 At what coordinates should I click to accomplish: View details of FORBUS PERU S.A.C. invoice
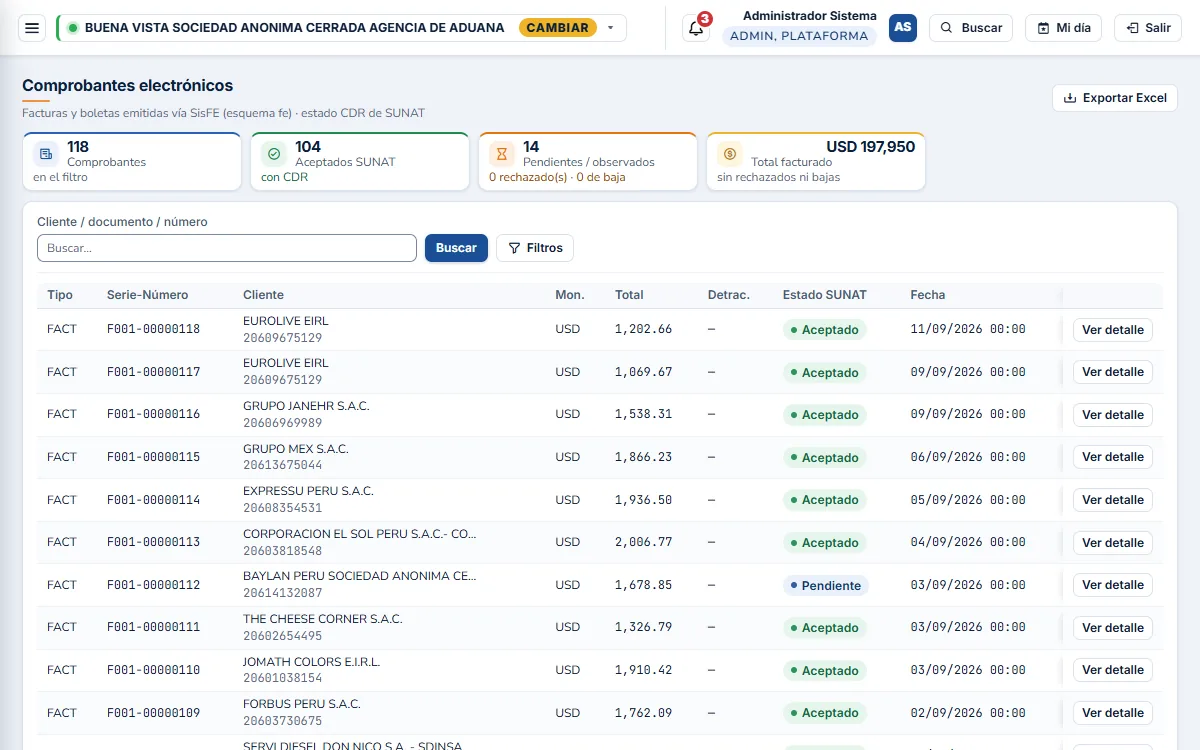tap(1113, 713)
